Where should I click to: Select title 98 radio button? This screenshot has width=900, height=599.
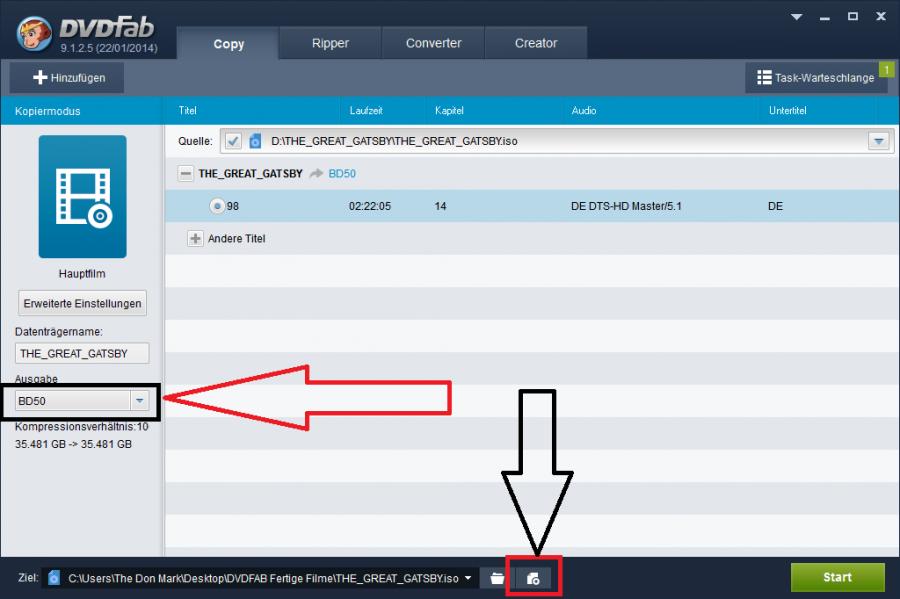(x=217, y=205)
